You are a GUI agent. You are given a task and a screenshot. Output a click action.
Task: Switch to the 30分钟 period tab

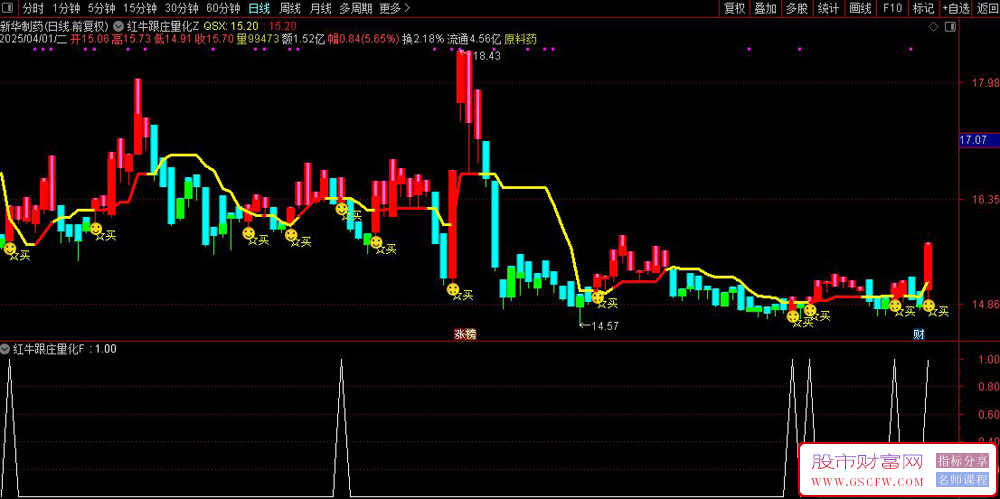pos(182,8)
